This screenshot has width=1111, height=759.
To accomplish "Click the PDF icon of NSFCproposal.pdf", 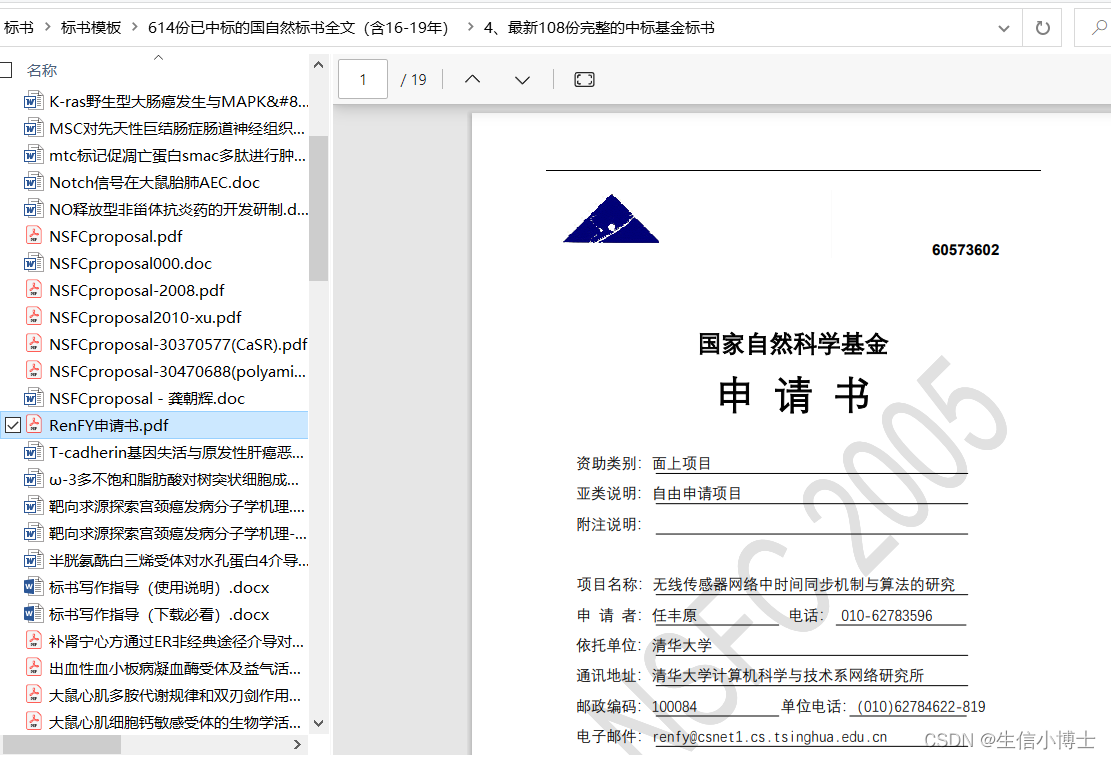I will tap(33, 235).
